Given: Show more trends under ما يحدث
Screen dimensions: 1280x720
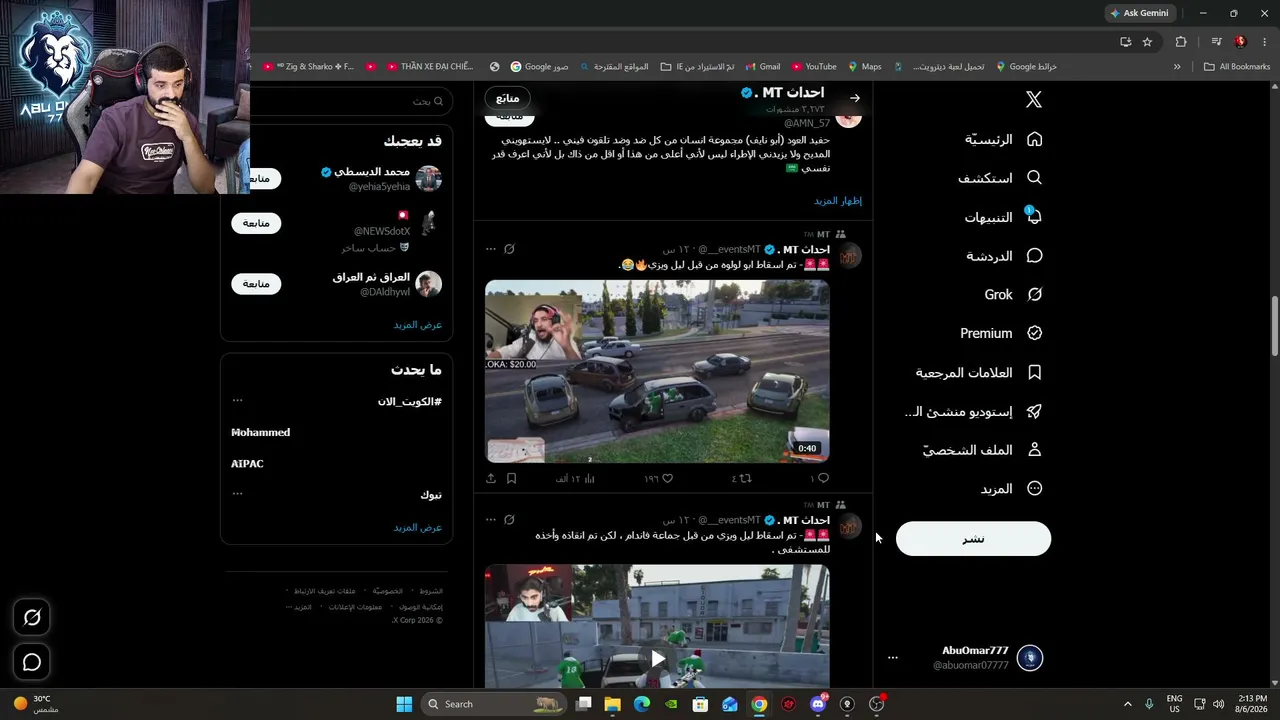Looking at the screenshot, I should 418,528.
